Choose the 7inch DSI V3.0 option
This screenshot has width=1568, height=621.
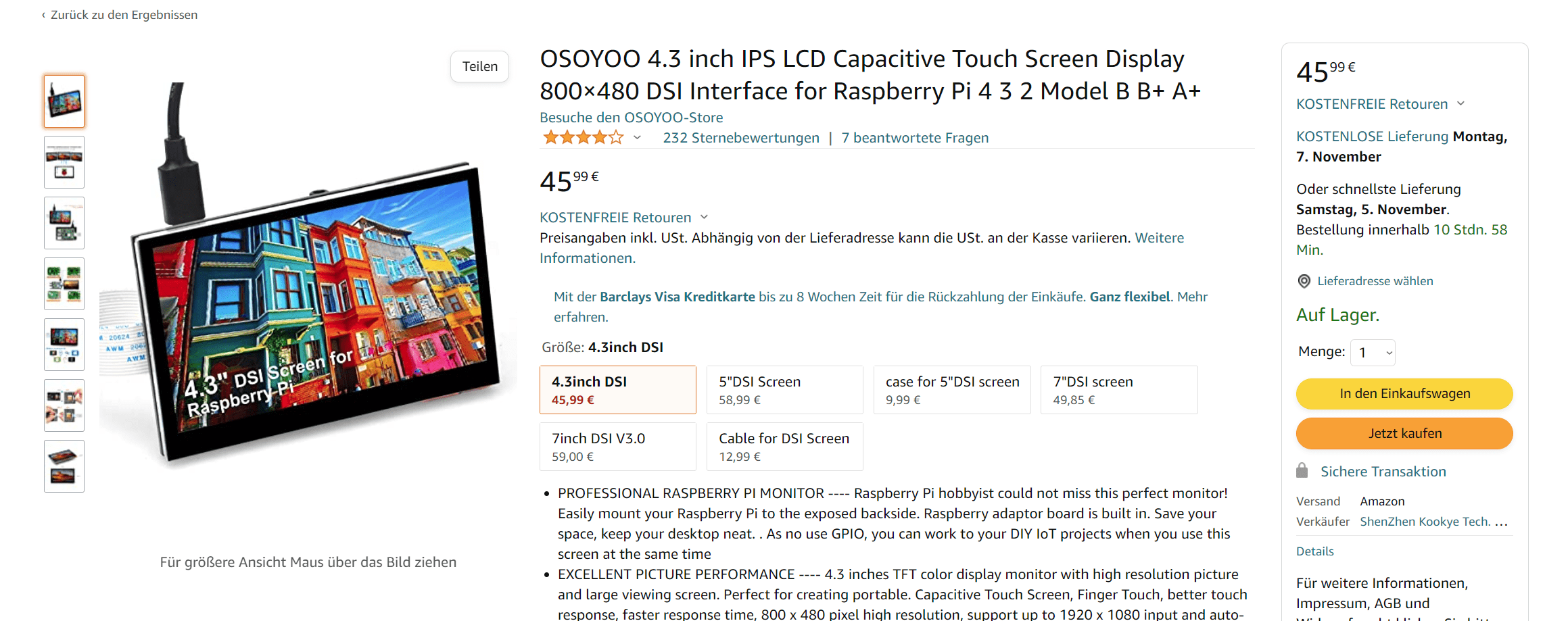[617, 447]
